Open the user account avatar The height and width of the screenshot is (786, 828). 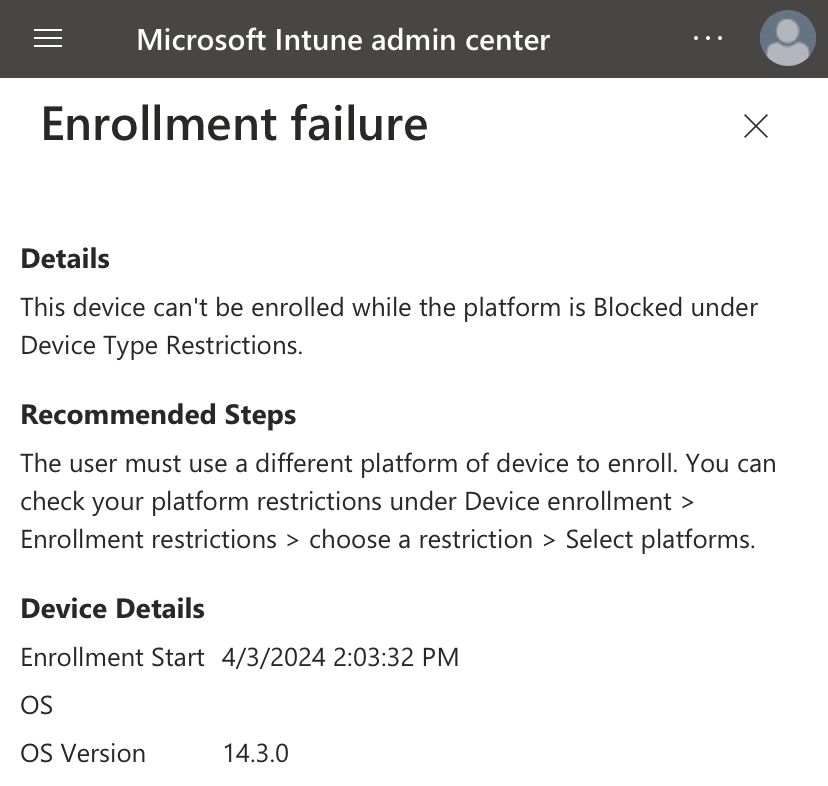click(x=787, y=38)
